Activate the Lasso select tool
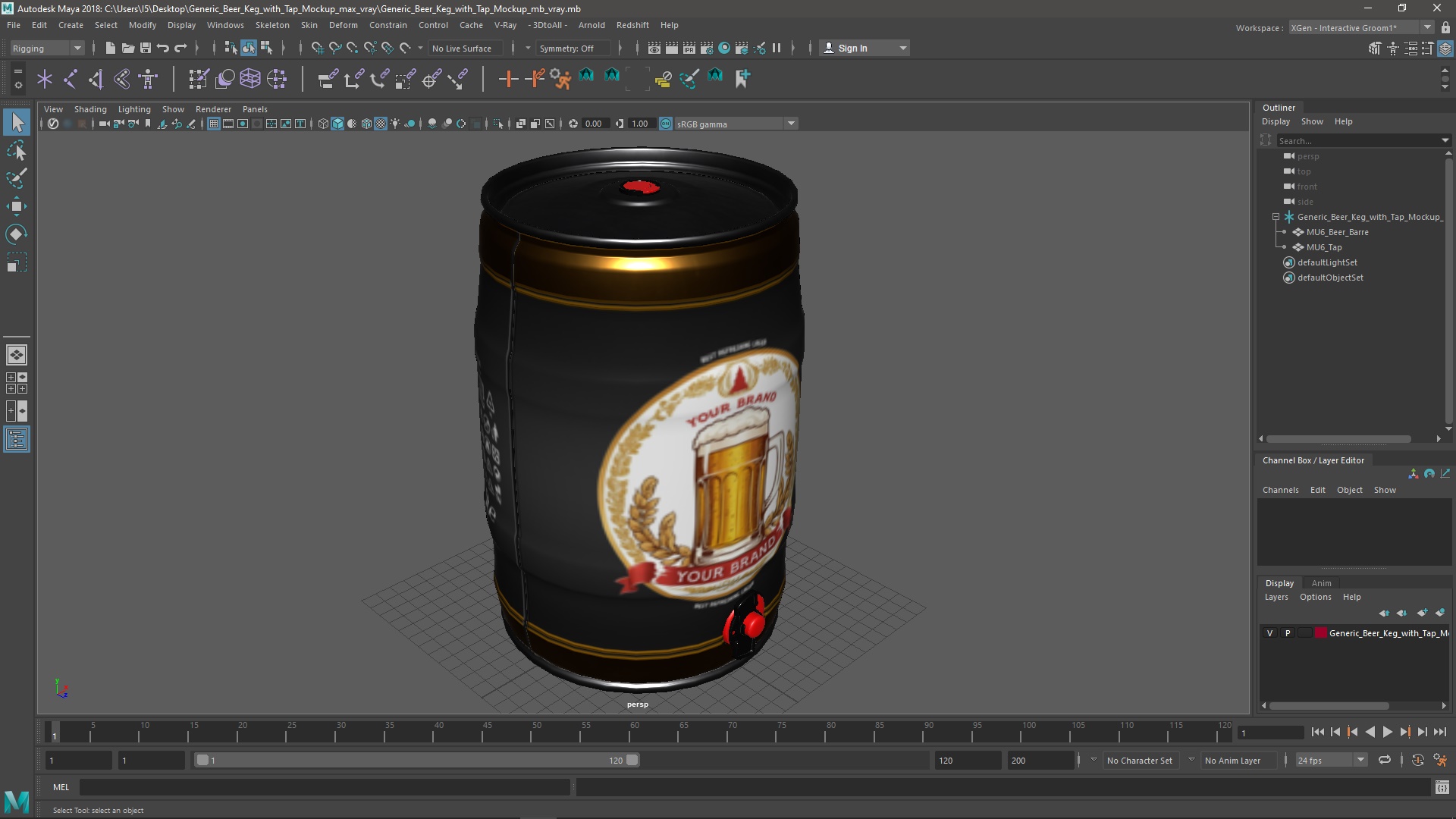Screen dimensions: 1456x819 click(x=16, y=151)
